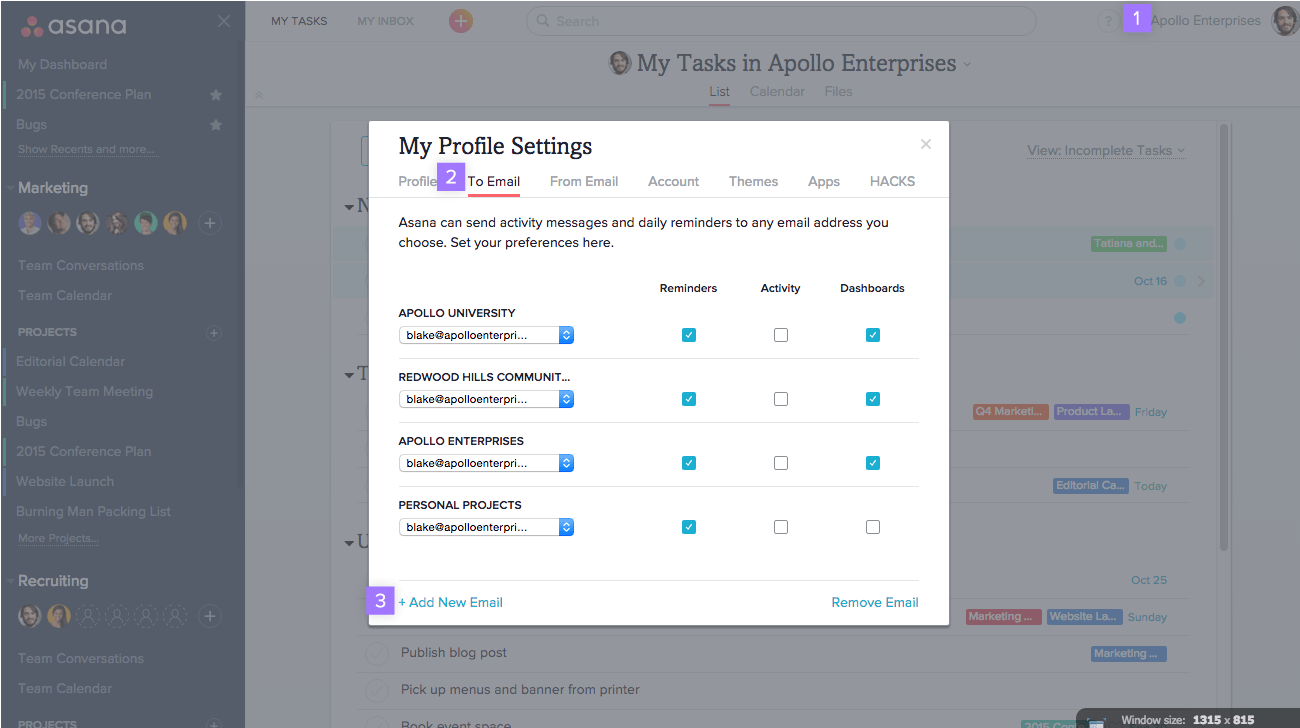Open the View: Incomplete Tasks selector
Image resolution: width=1300 pixels, height=728 pixels.
point(1106,150)
